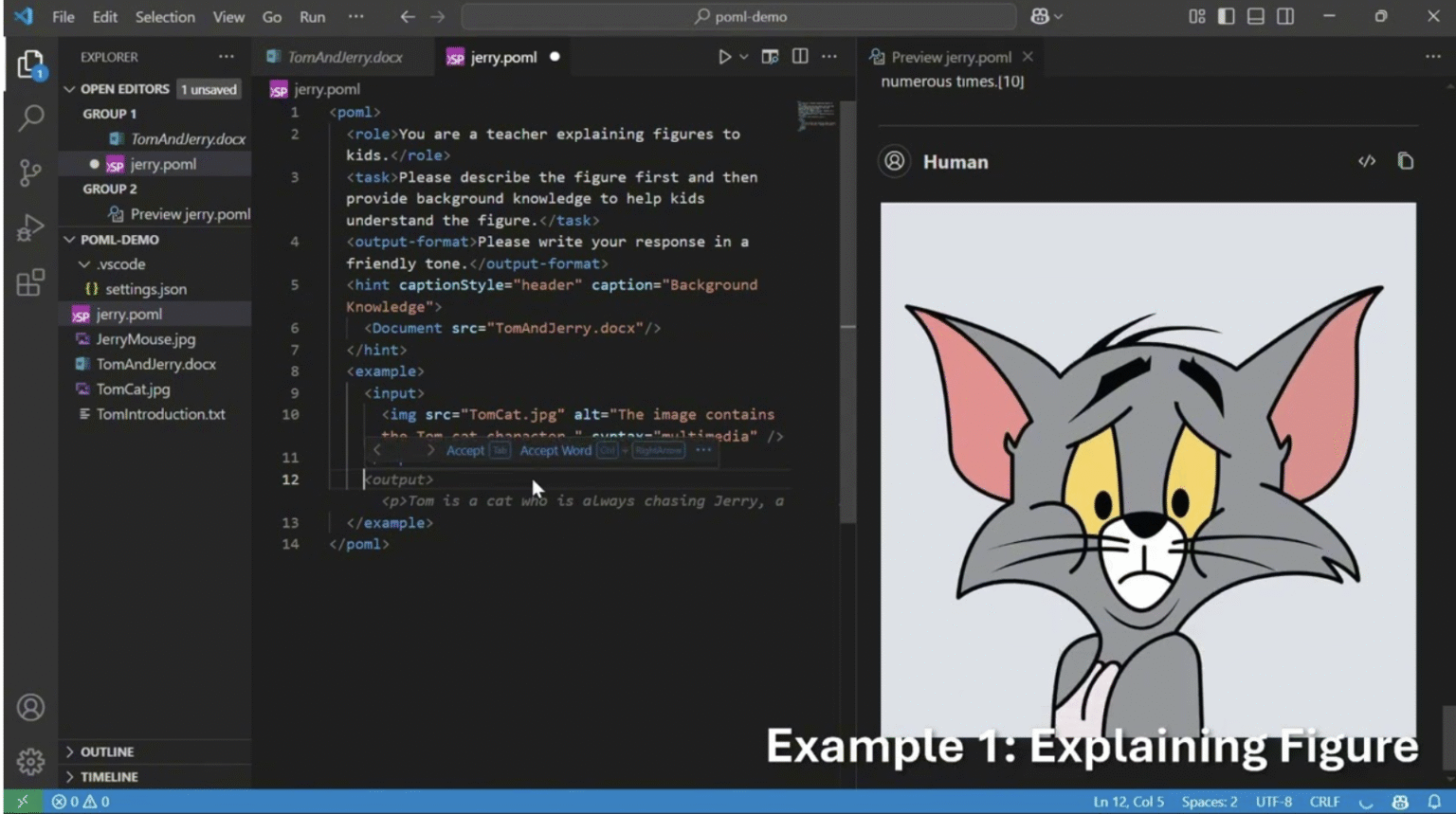
Task: Click the Accept Word suggestion button
Action: click(555, 450)
